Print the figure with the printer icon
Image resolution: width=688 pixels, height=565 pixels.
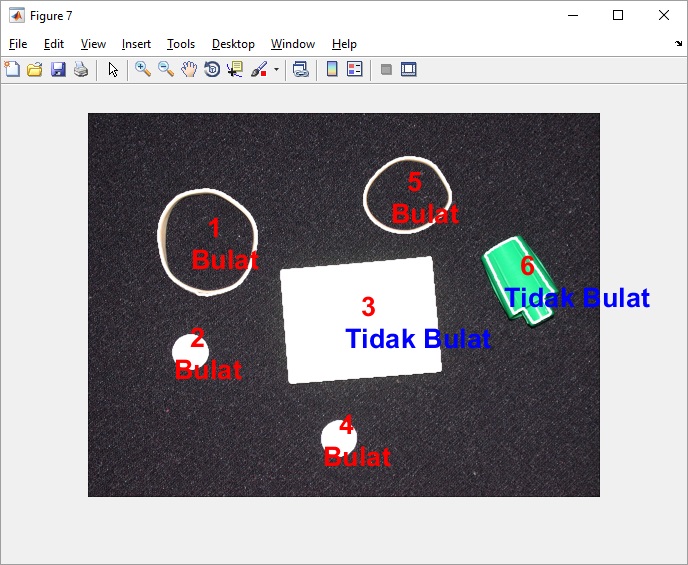tap(81, 69)
